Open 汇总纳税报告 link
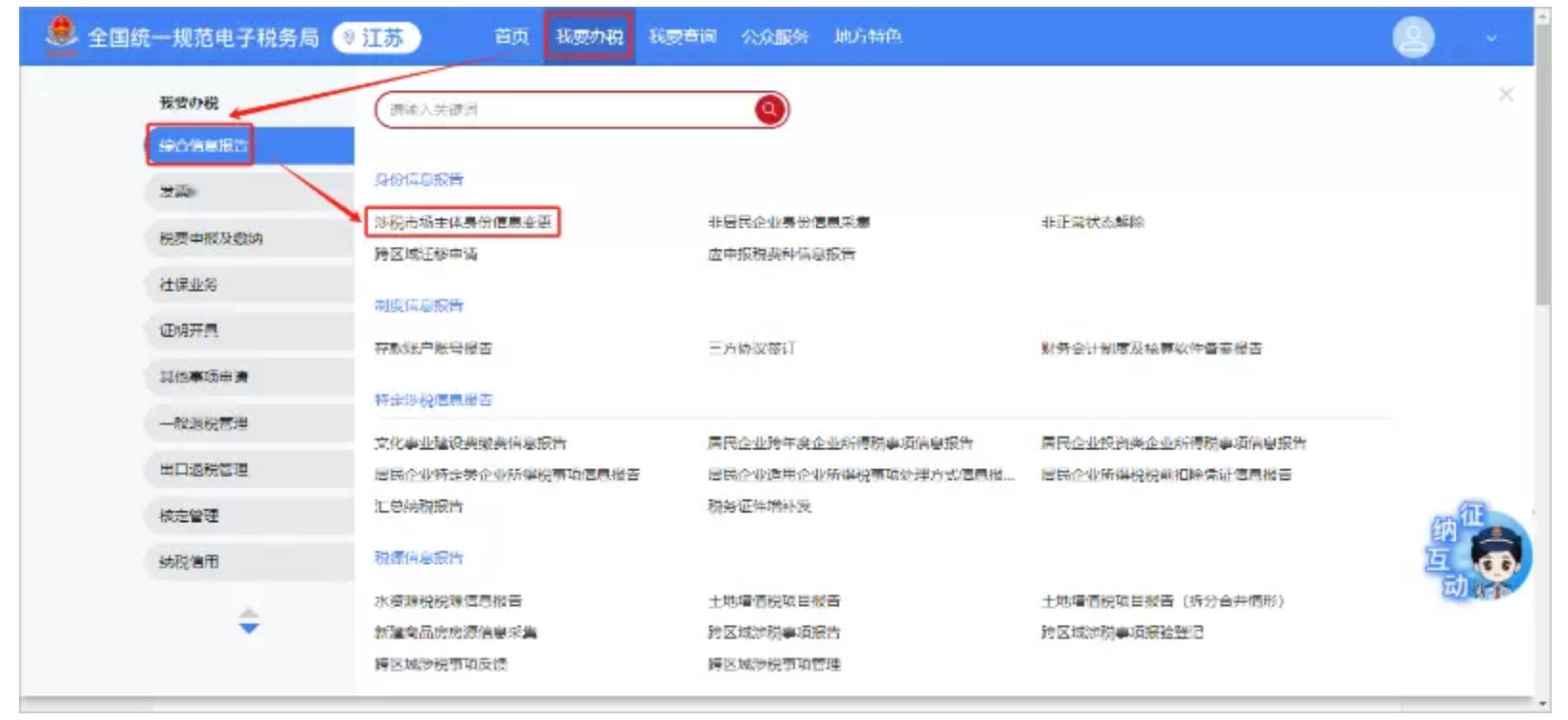 click(419, 506)
